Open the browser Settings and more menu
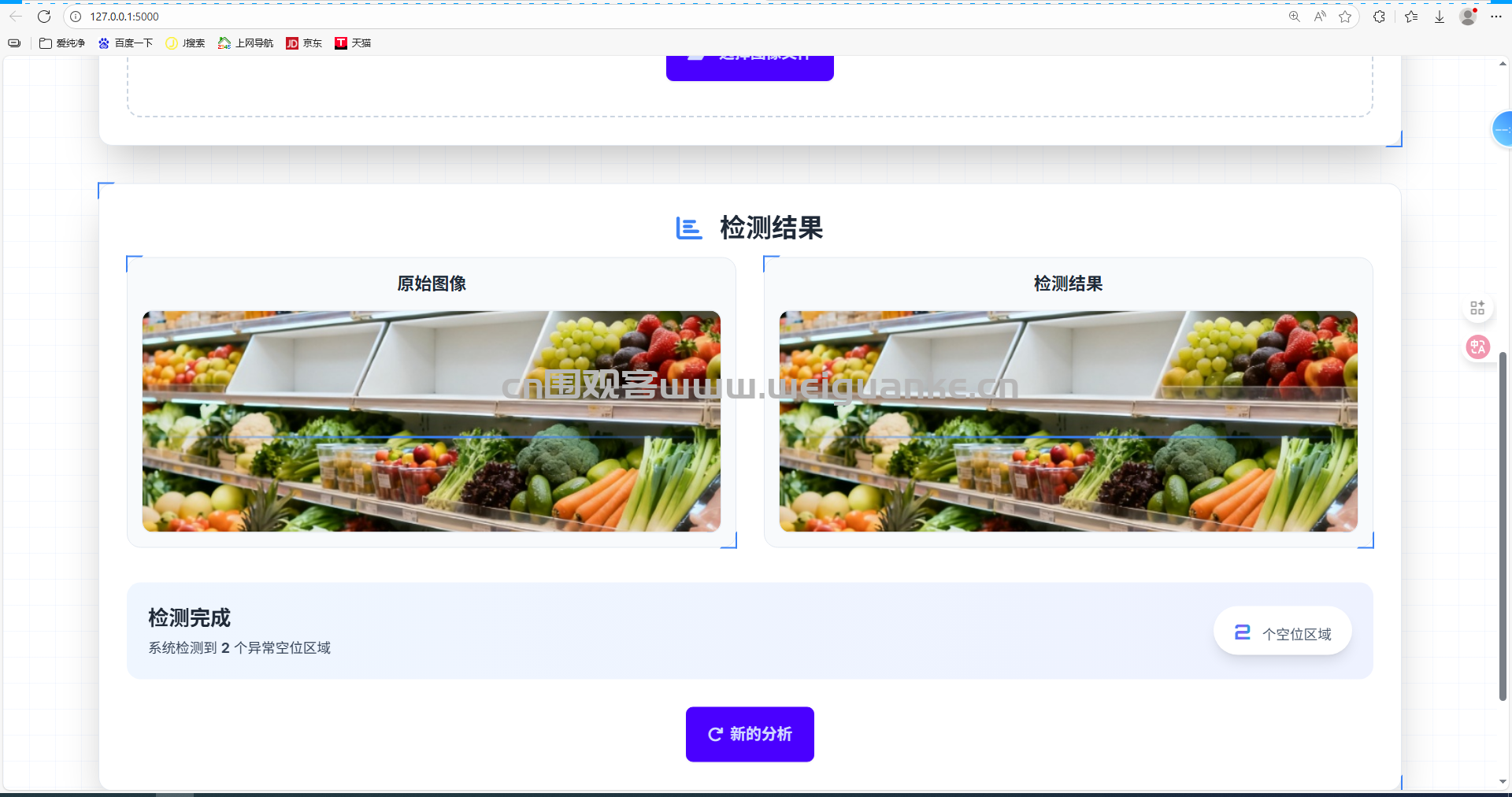Screen dimensions: 1512x797 (x=1496, y=17)
